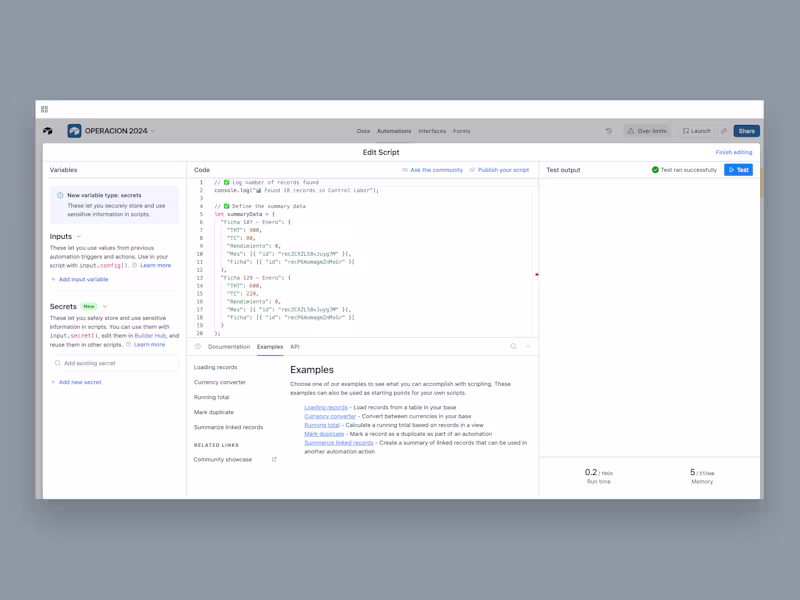Click code line 5 let summaryData
Screen dimensions: 800x600
point(244,214)
